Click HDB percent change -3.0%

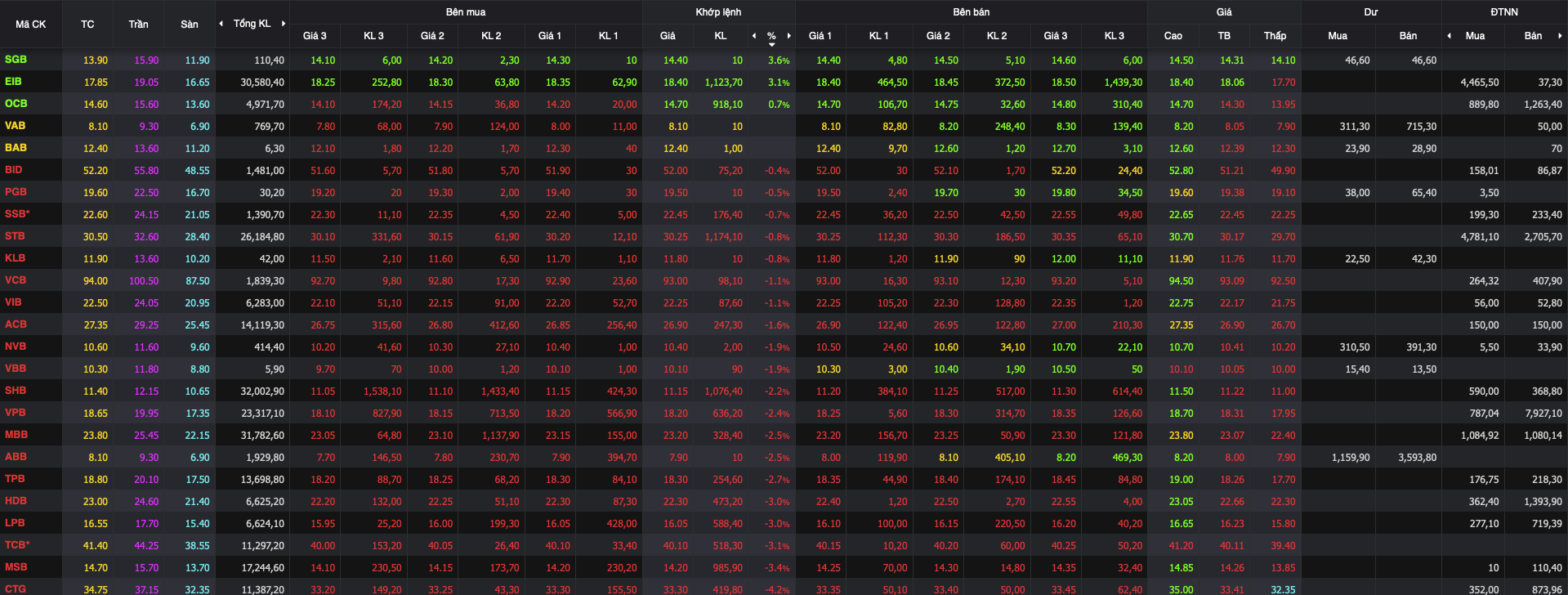777,502
